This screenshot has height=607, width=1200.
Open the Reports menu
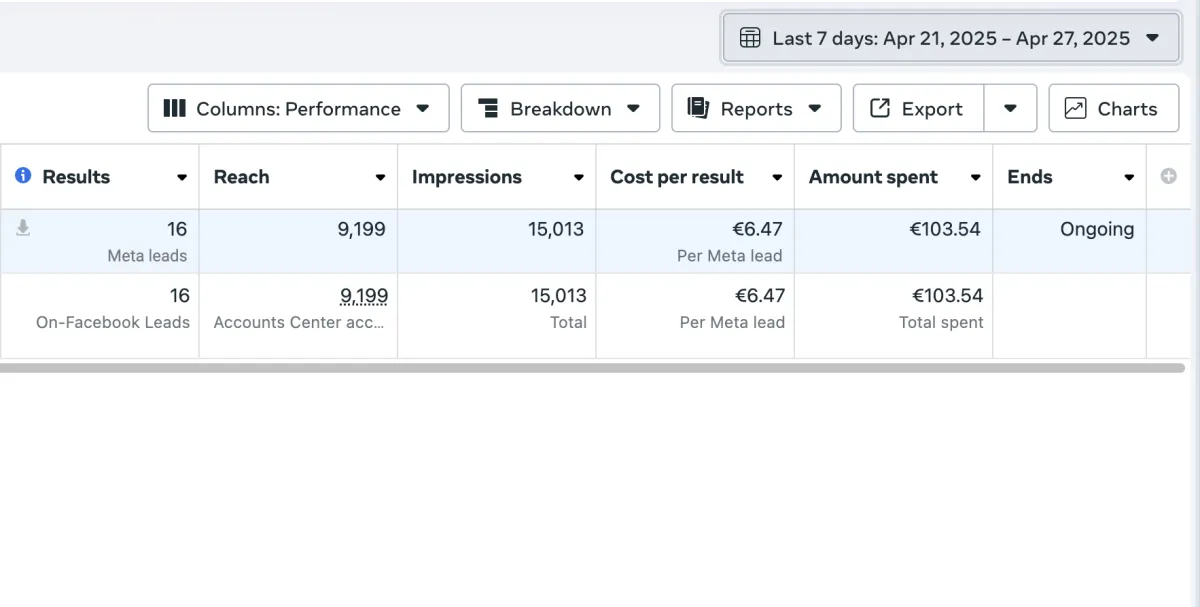[x=756, y=108]
